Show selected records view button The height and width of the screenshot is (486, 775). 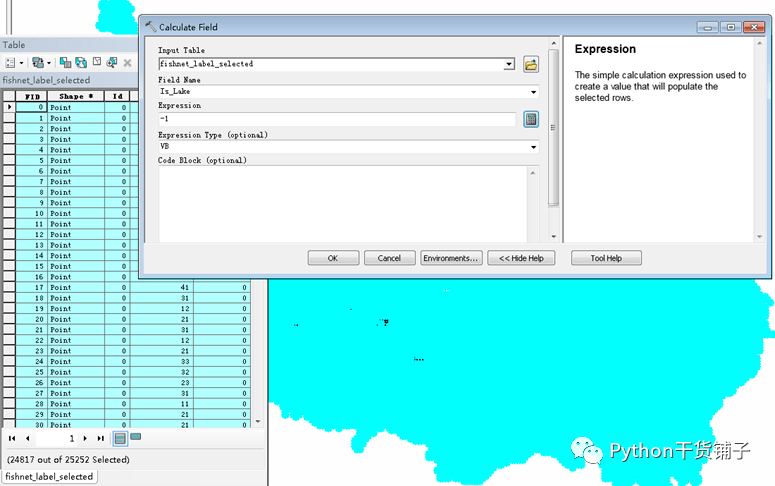(x=135, y=437)
